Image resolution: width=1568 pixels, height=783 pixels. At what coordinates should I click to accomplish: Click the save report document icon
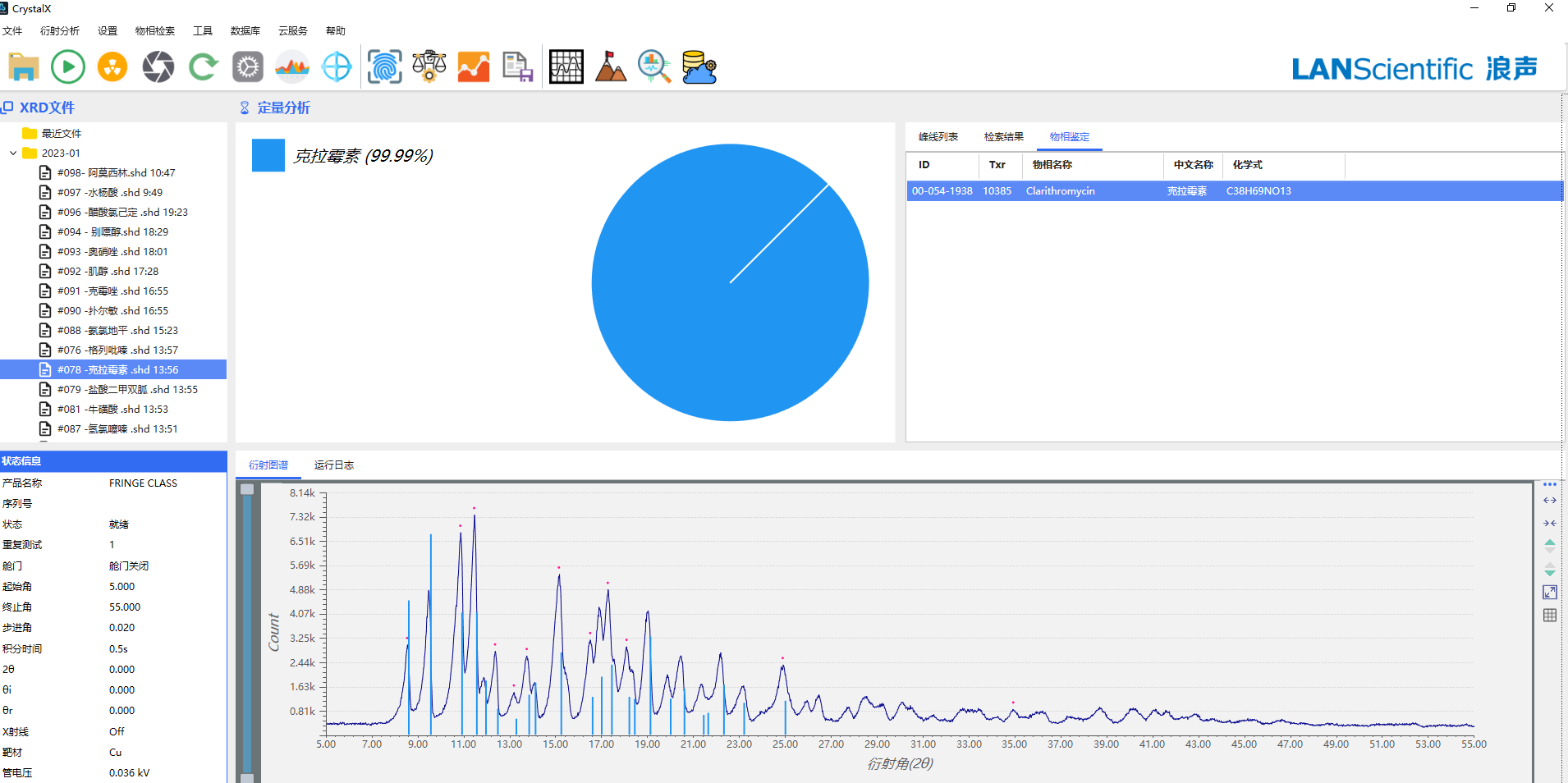517,67
